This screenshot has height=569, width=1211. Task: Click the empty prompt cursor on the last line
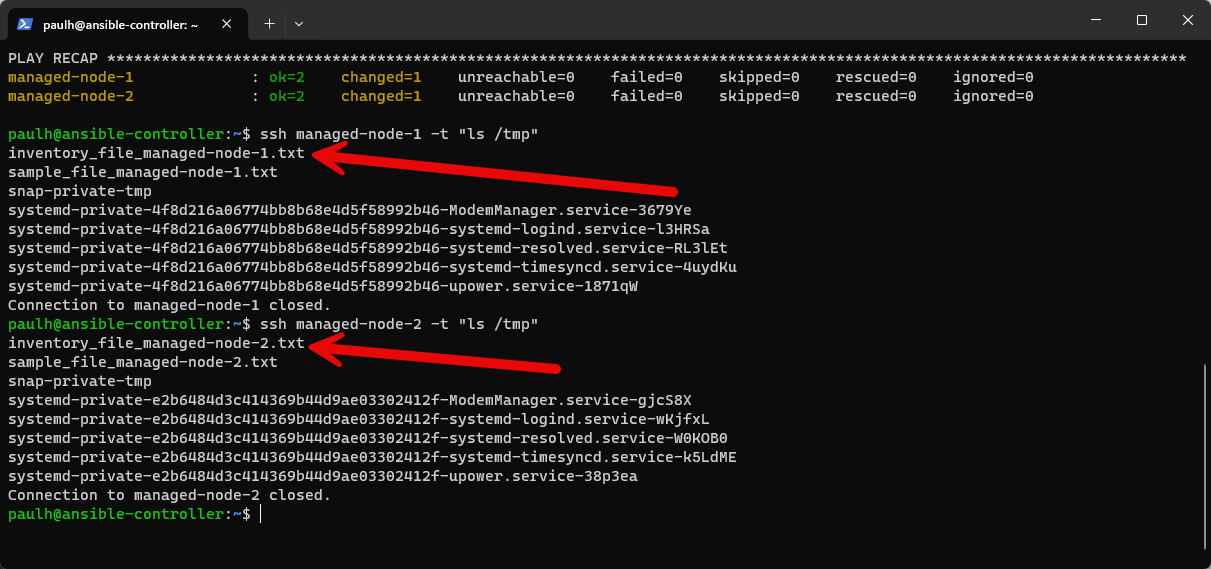click(x=260, y=514)
